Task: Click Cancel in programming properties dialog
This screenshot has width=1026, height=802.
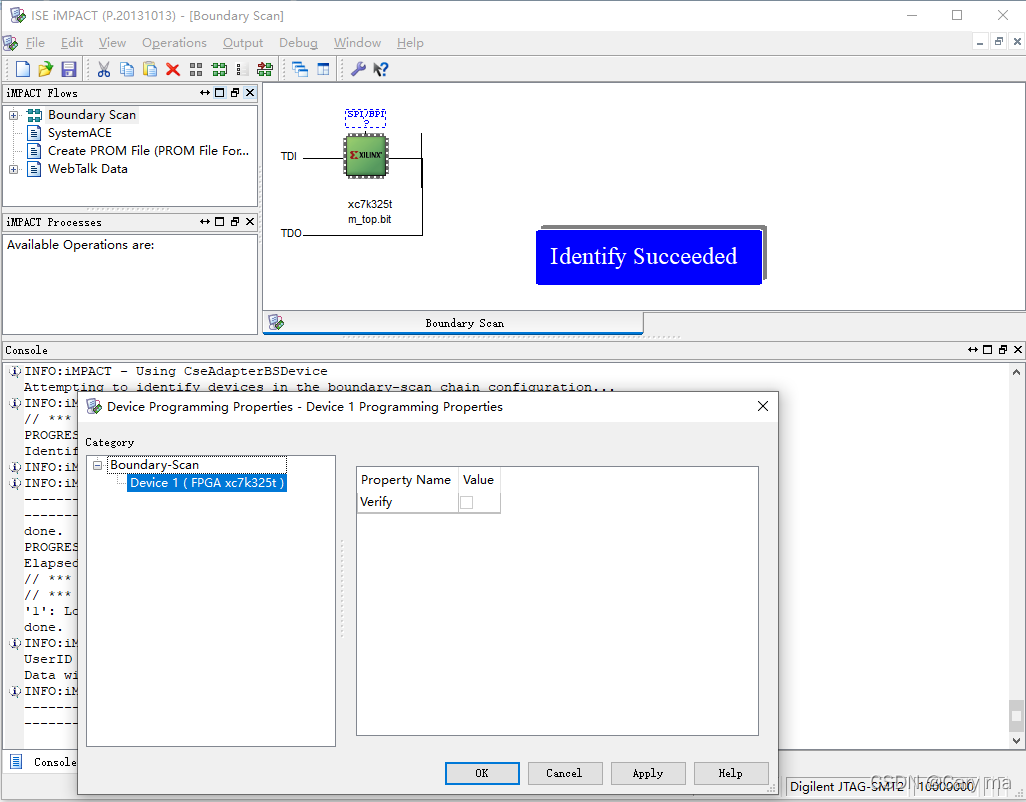Action: point(564,773)
